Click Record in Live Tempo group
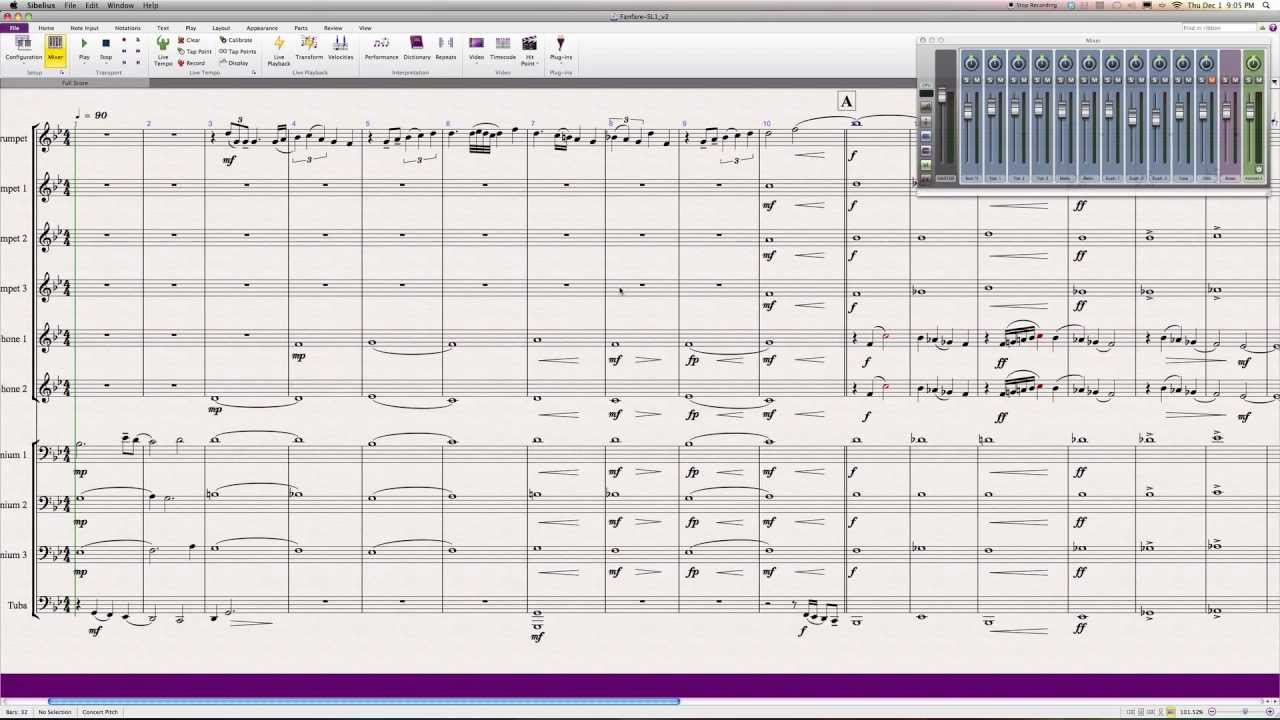1280x720 pixels. [190, 63]
